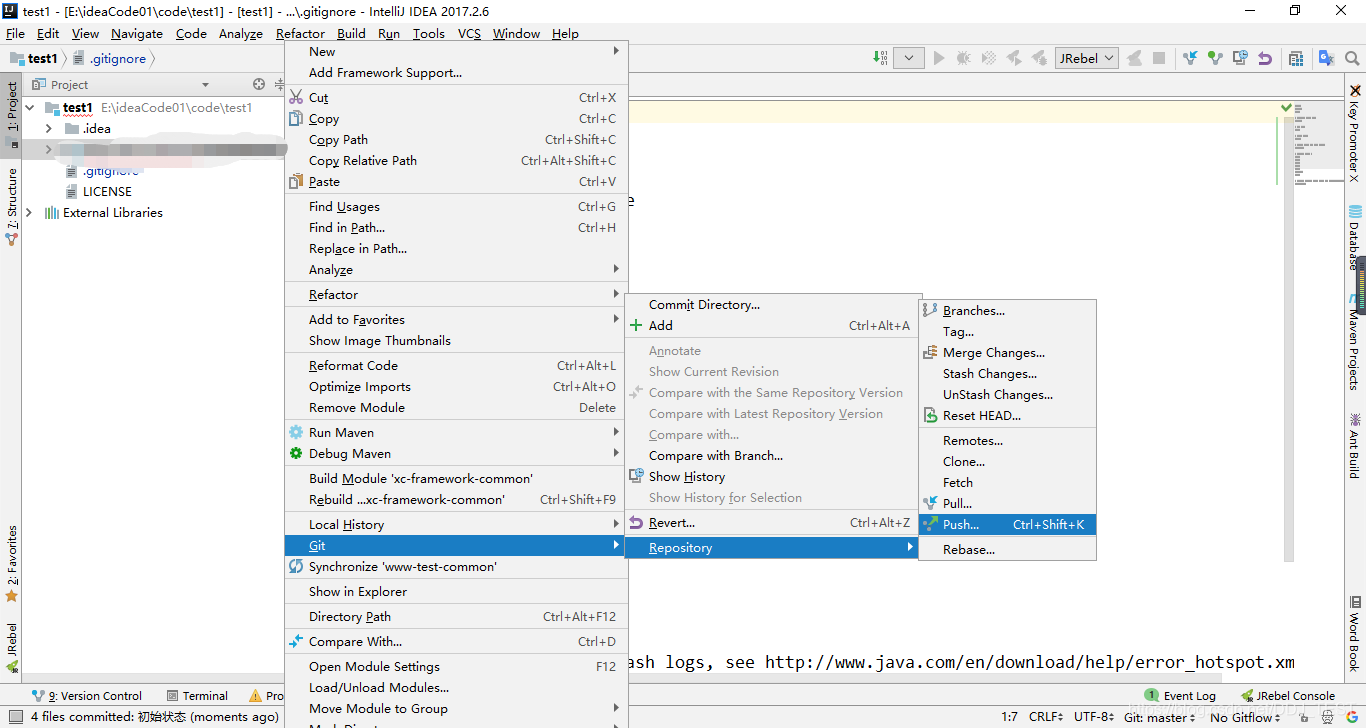This screenshot has width=1366, height=728.
Task: Open the Database side tab
Action: point(1355,237)
